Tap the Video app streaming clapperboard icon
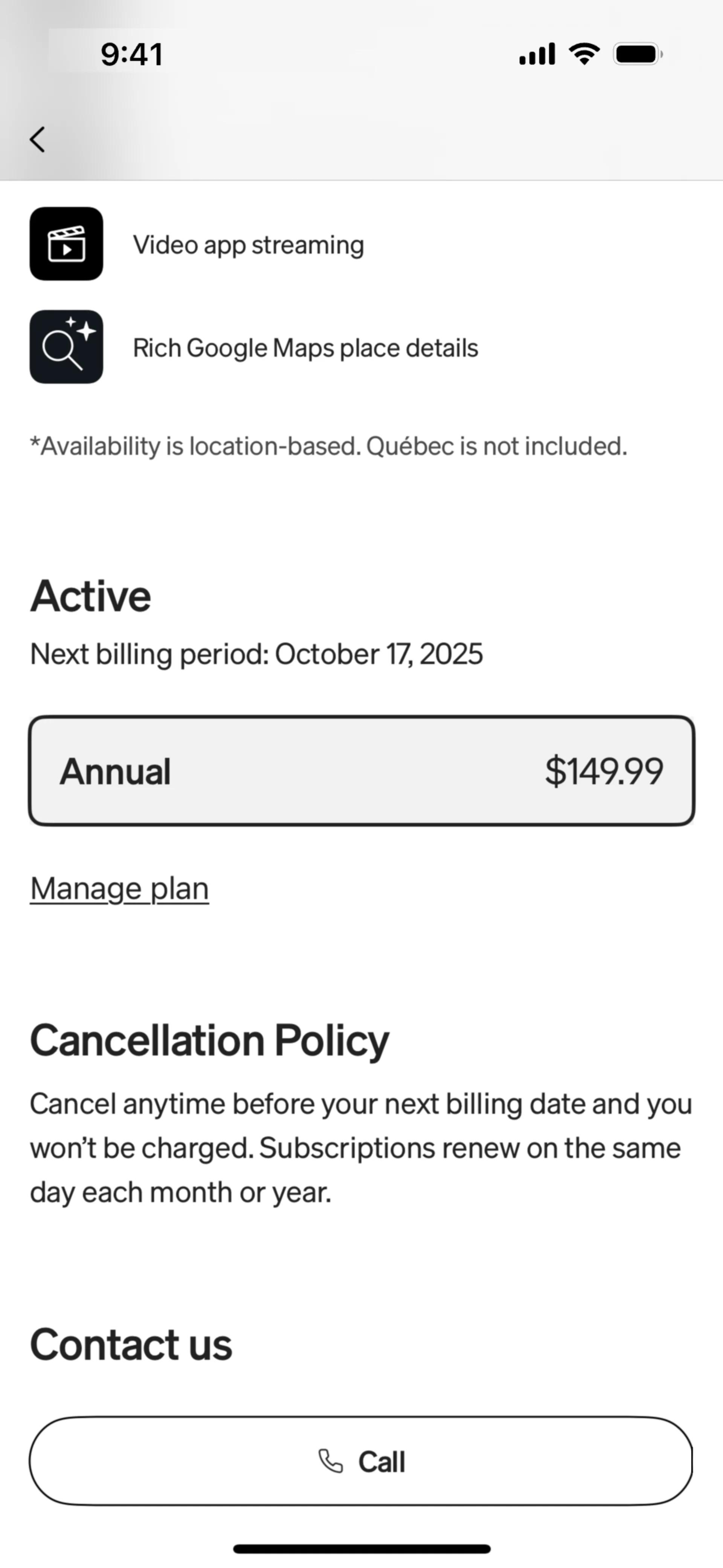This screenshot has width=723, height=1568. coord(66,244)
